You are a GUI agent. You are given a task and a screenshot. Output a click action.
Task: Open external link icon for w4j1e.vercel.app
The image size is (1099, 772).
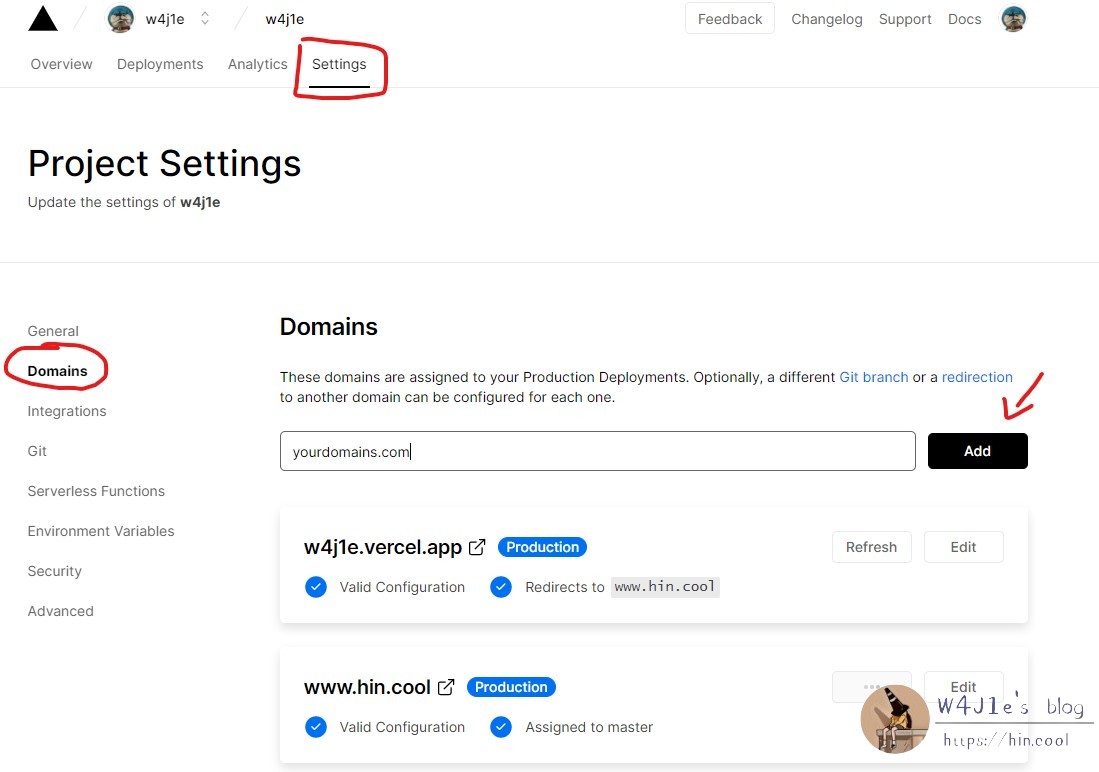pyautogui.click(x=478, y=547)
